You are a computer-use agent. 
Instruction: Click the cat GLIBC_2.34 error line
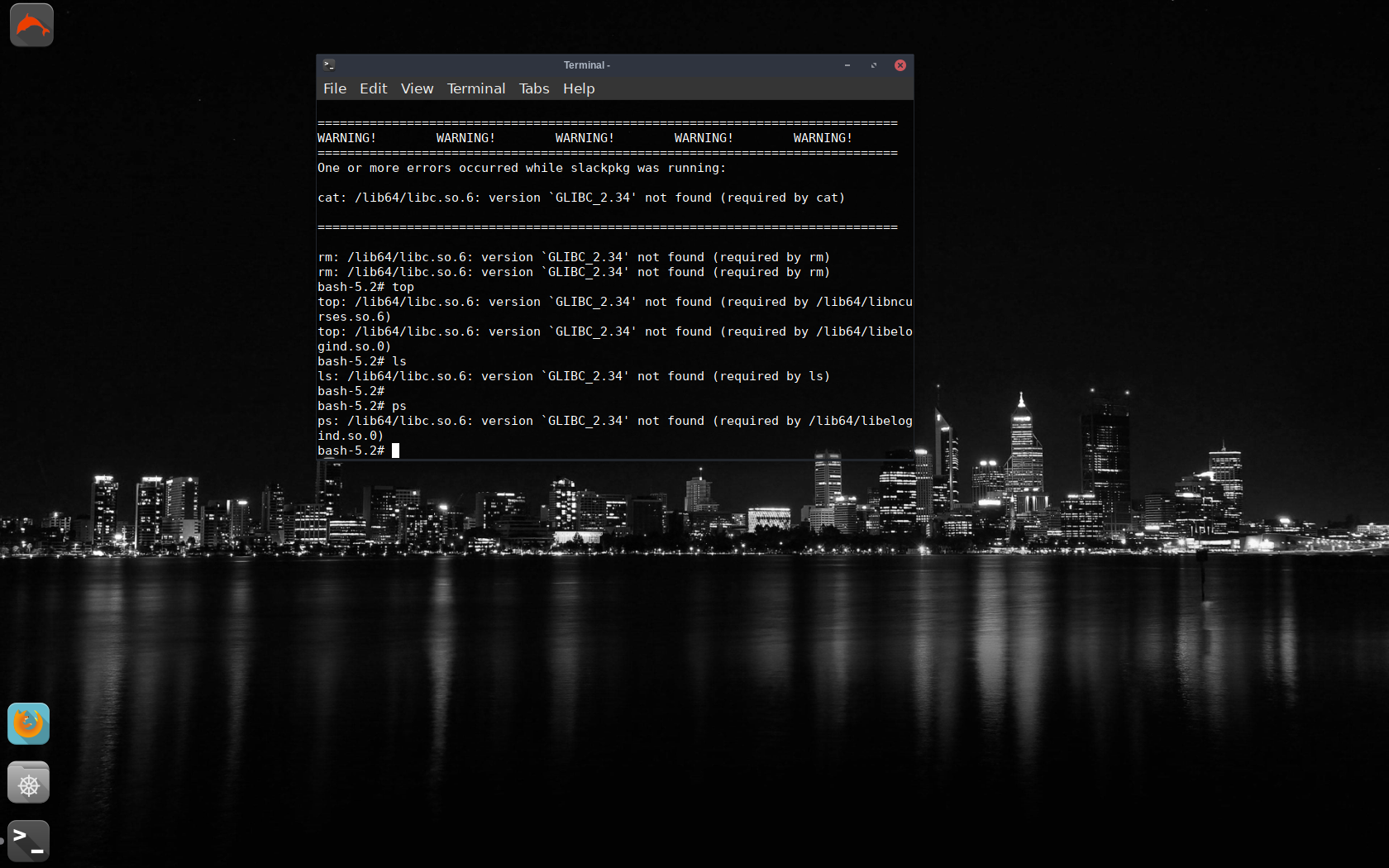coord(581,198)
